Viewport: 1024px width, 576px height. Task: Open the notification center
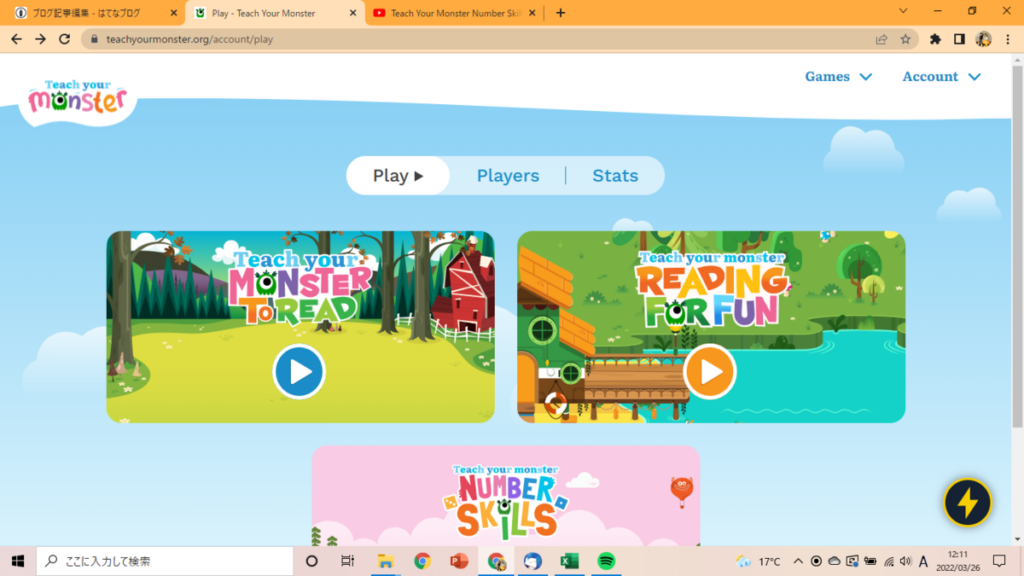click(999, 561)
